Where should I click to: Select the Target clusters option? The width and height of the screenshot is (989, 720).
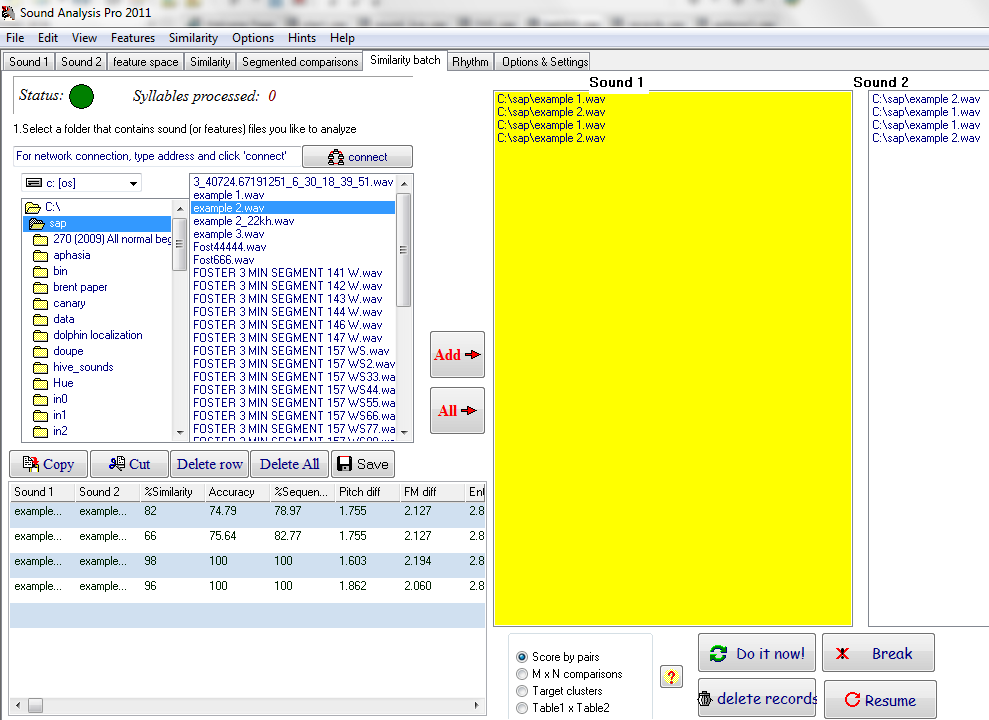[522, 691]
